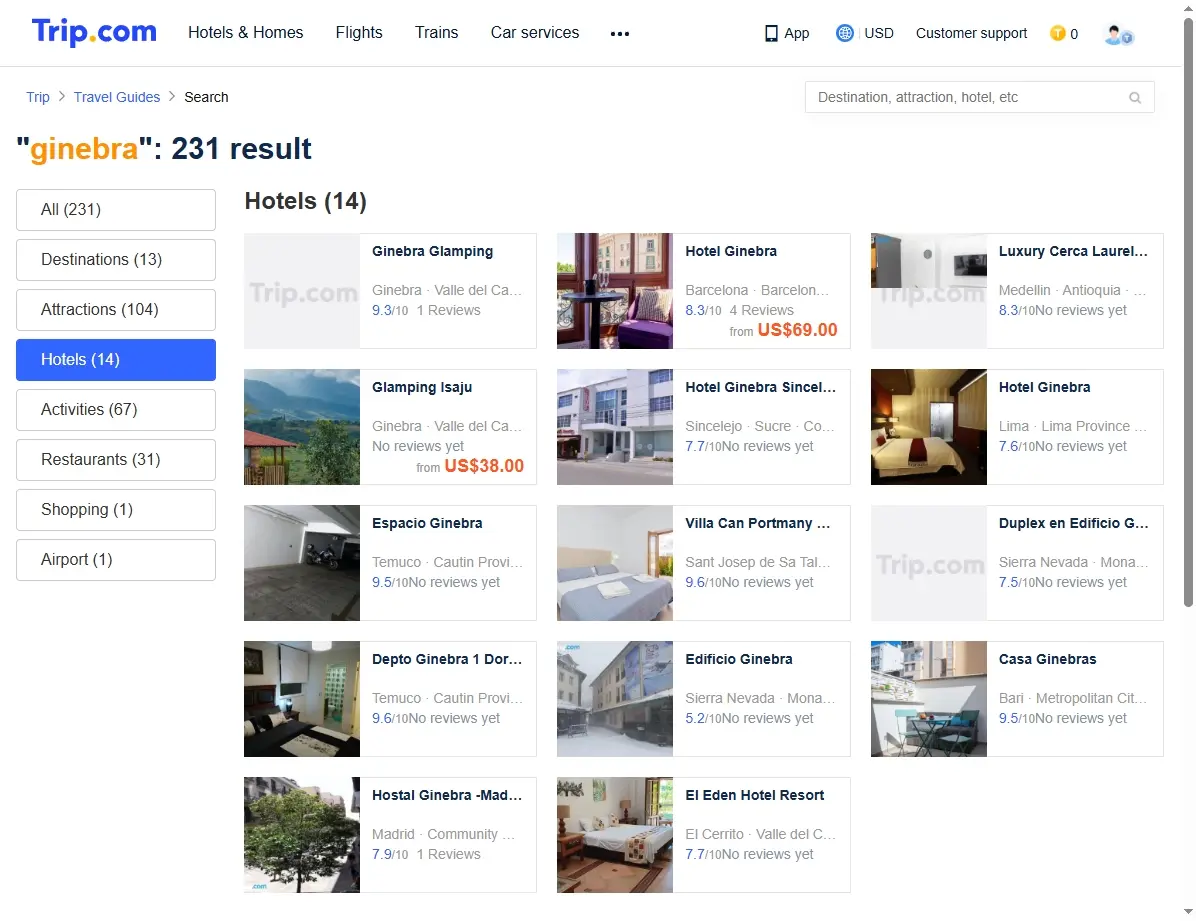Open the Flights menu
The width and height of the screenshot is (1196, 921).
click(358, 33)
